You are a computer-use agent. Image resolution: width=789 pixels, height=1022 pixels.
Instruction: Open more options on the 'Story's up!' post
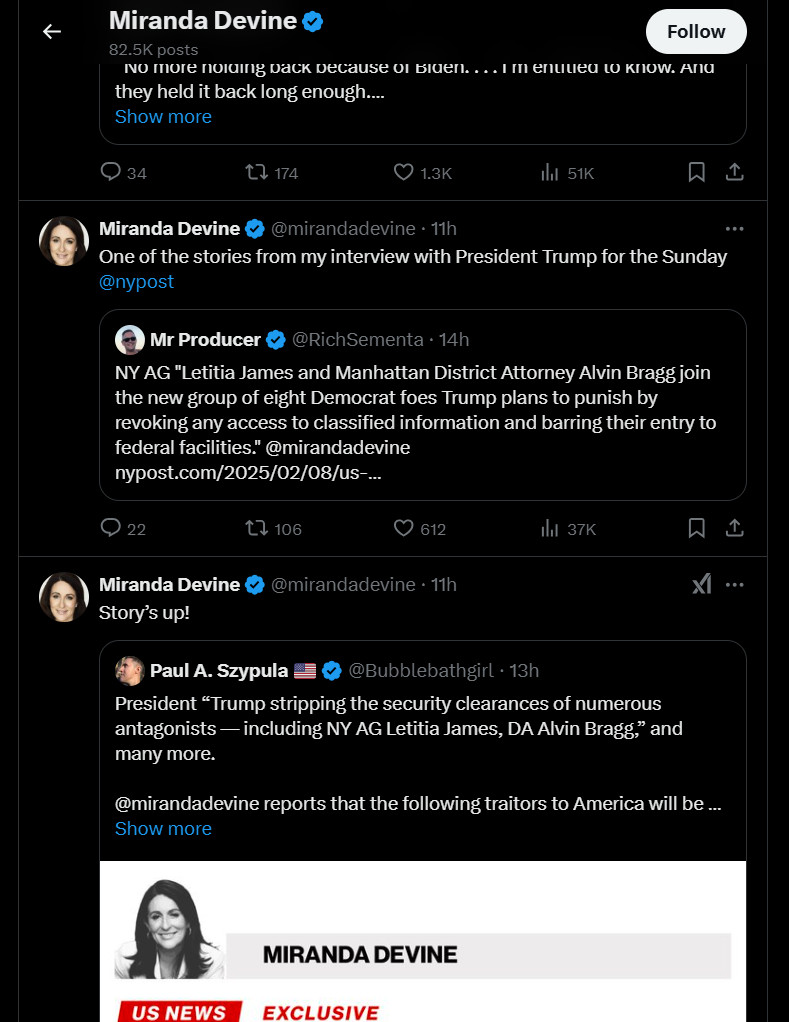pyautogui.click(x=735, y=584)
